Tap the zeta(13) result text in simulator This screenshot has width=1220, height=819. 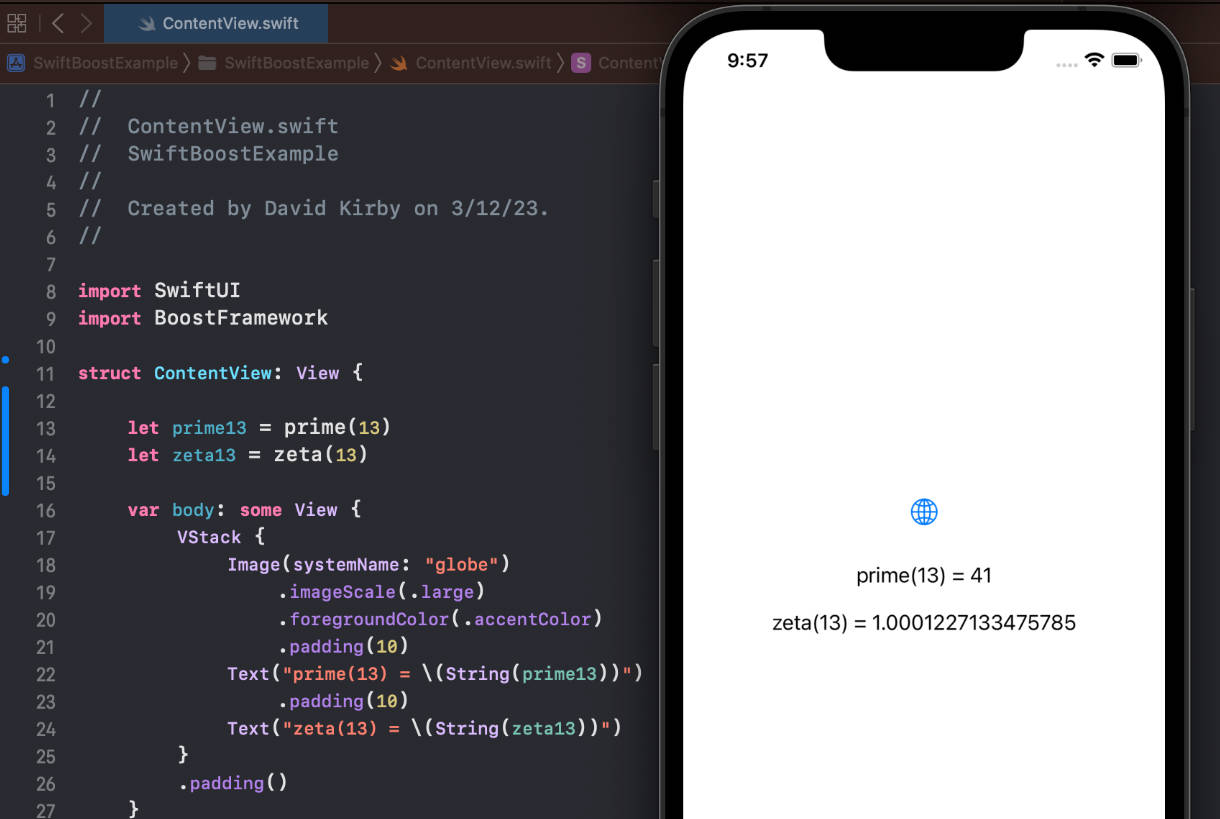924,624
